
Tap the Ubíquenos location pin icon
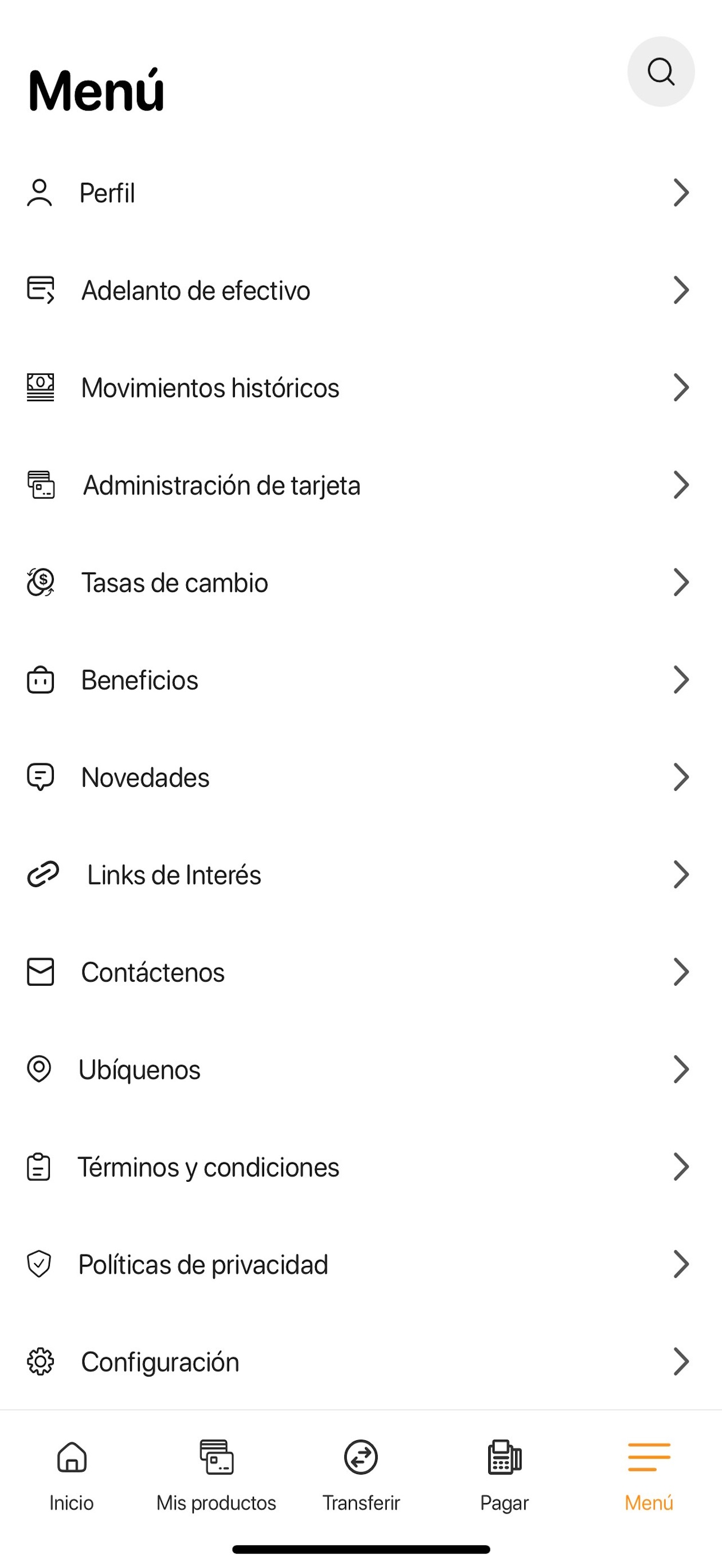pyautogui.click(x=39, y=1069)
